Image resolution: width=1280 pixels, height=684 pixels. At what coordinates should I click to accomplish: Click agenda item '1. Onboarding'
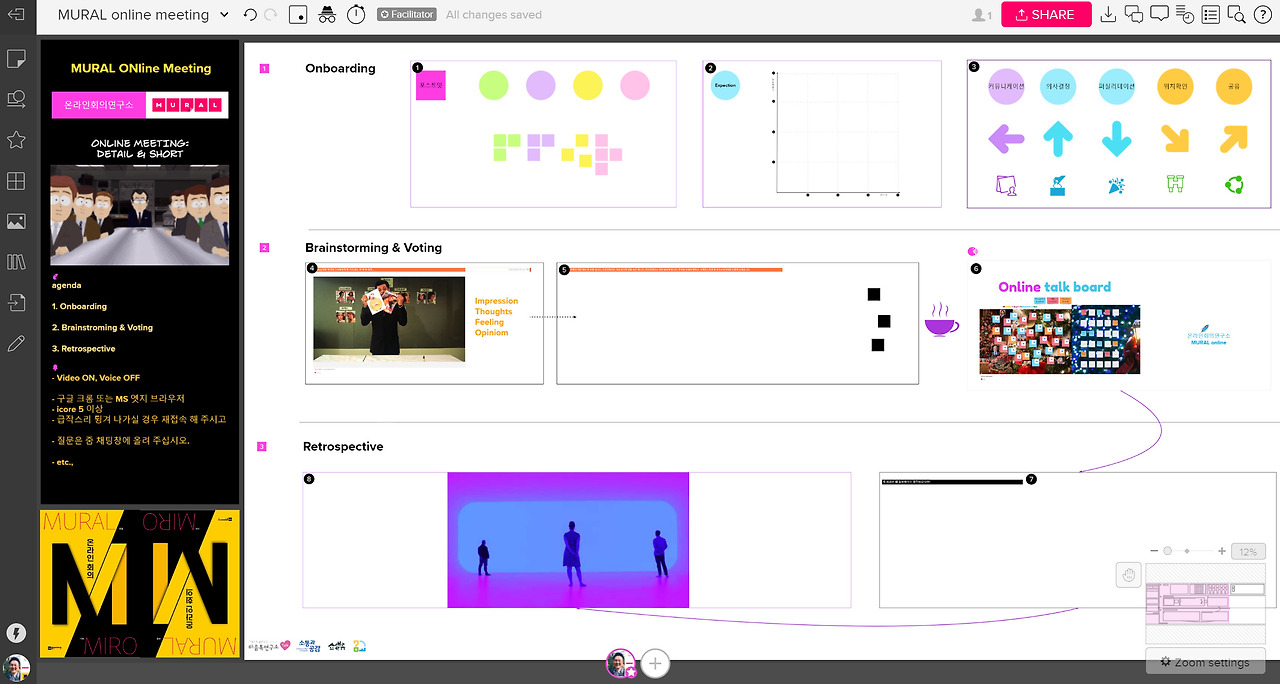pyautogui.click(x=79, y=306)
